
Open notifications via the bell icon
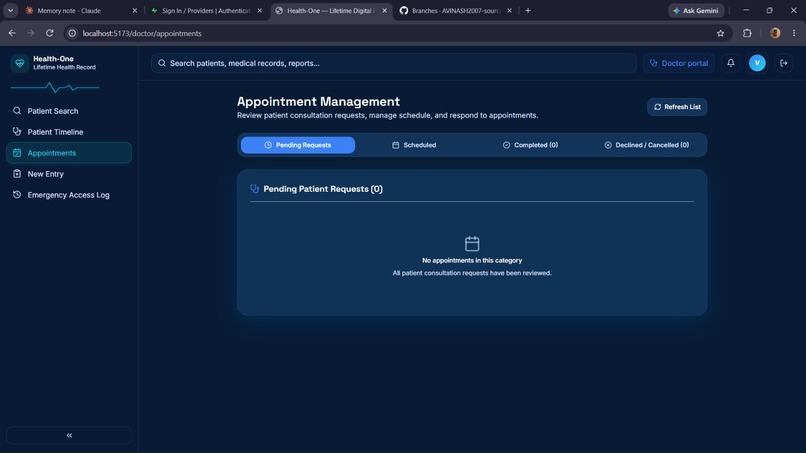(730, 63)
